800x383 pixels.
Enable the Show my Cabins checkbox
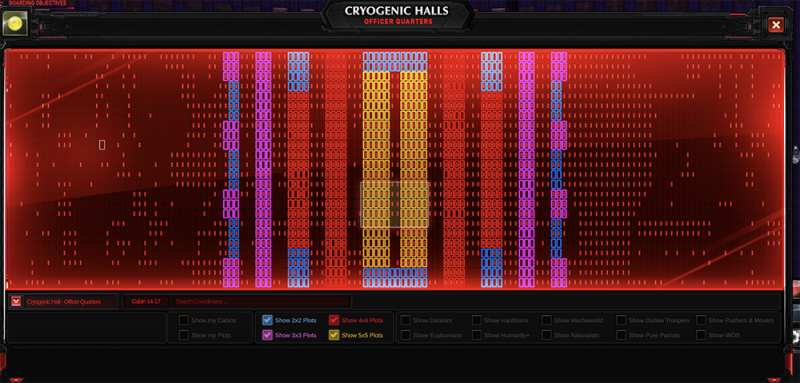point(184,320)
